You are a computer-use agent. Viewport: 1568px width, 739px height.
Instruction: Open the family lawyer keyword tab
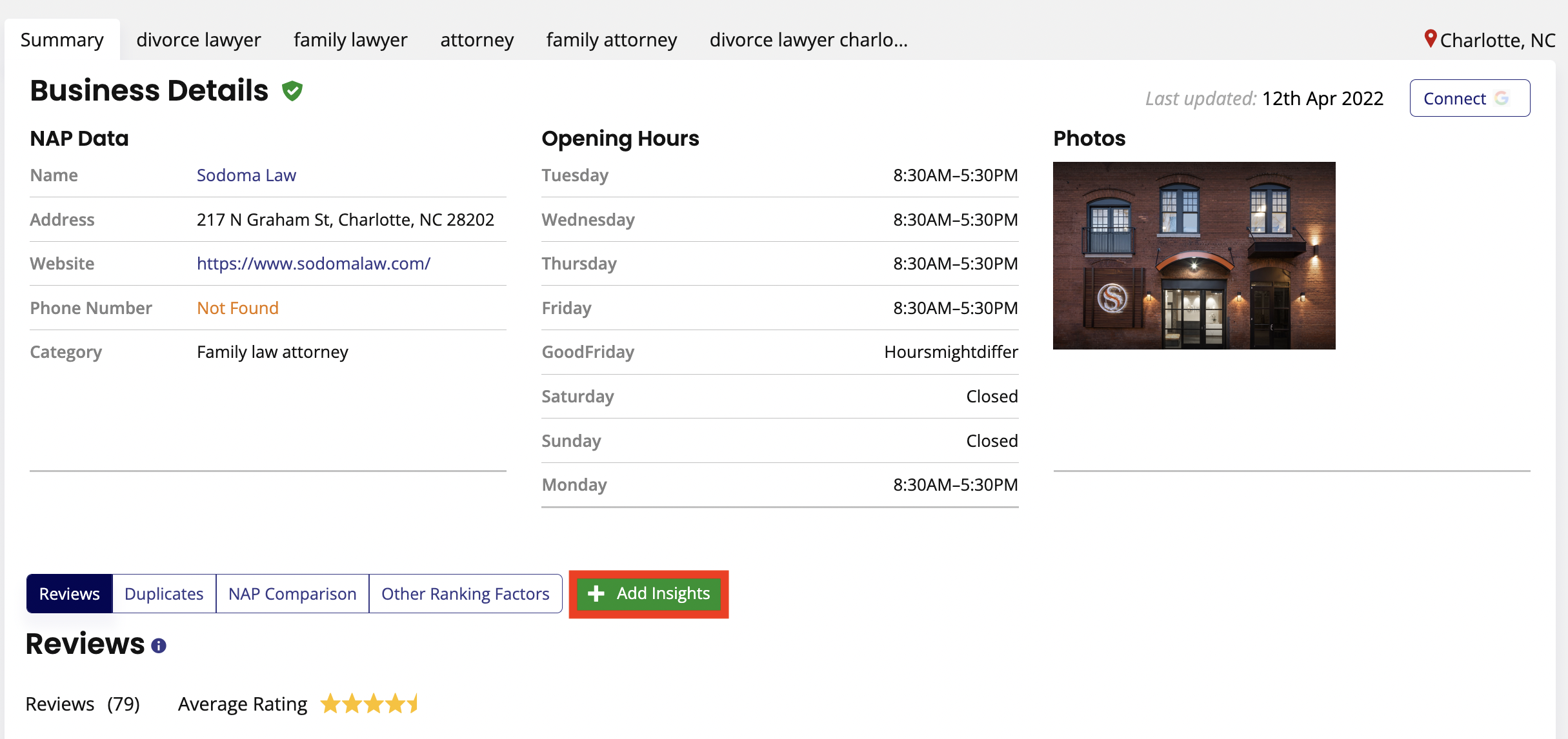coord(350,40)
